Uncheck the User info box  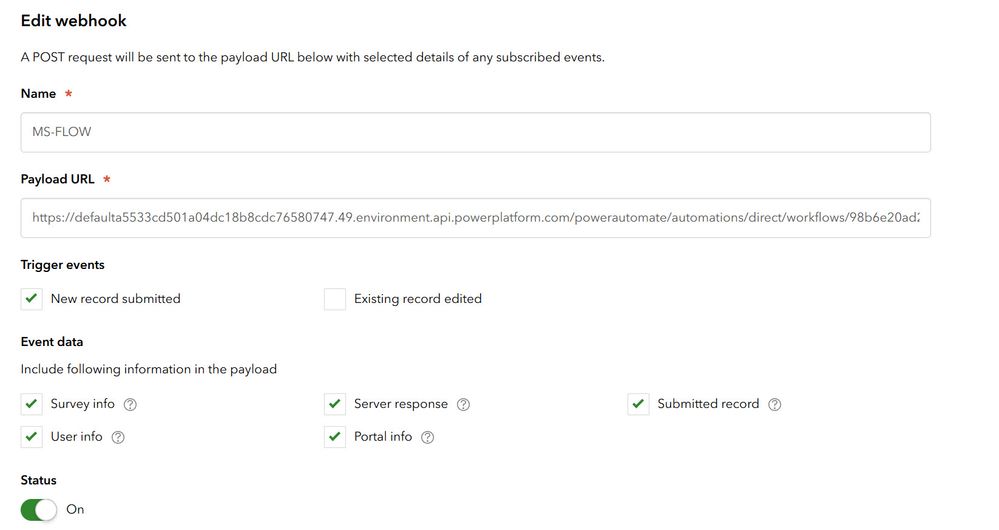pos(32,437)
